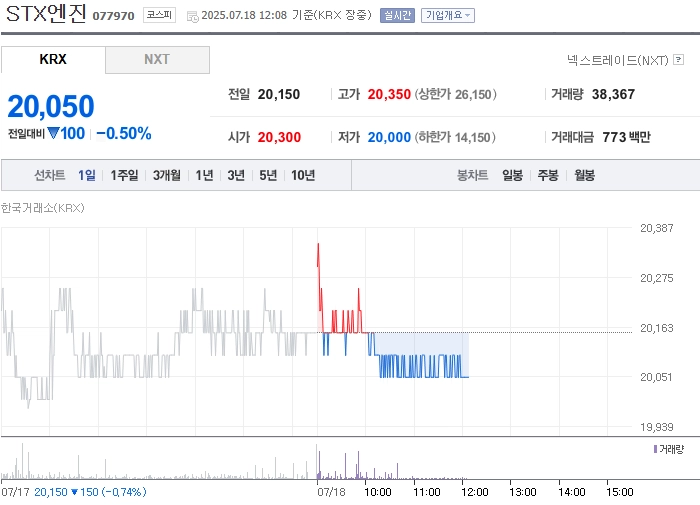Screen dimensions: 700x505
Task: Click the 봉차트 label
Action: tap(472, 175)
